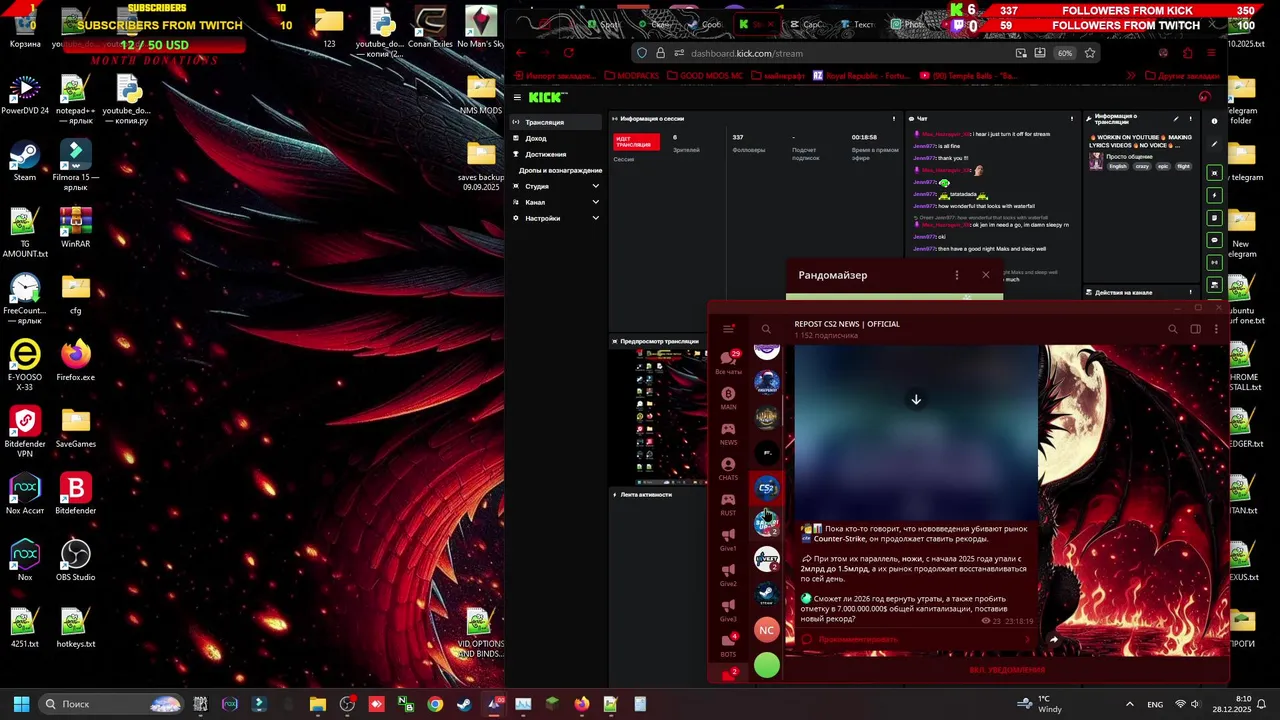The image size is (1280, 720).
Task: Close the Рандомайзер panel
Action: click(x=985, y=275)
